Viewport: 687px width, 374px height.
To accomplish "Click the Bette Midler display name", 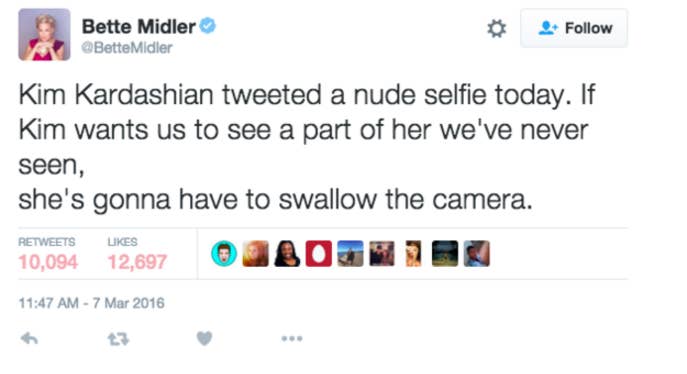I will tap(138, 27).
